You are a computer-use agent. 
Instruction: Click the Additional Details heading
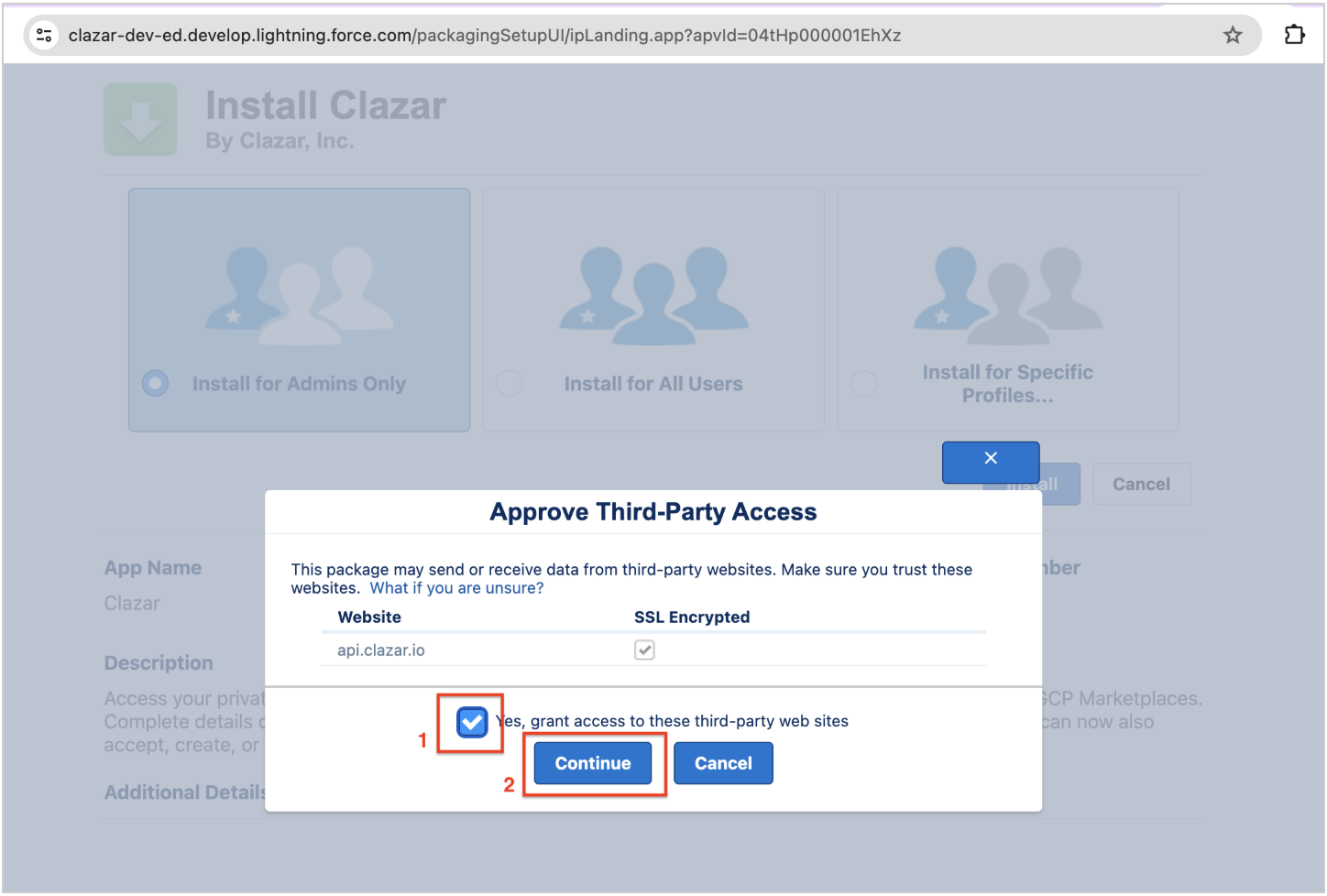[185, 792]
